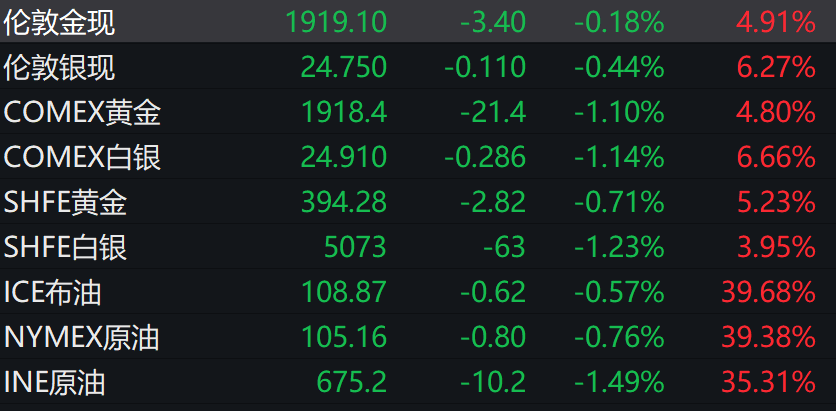
Task: Select the 24.750 price of 伦敦银现
Action: 343,67
